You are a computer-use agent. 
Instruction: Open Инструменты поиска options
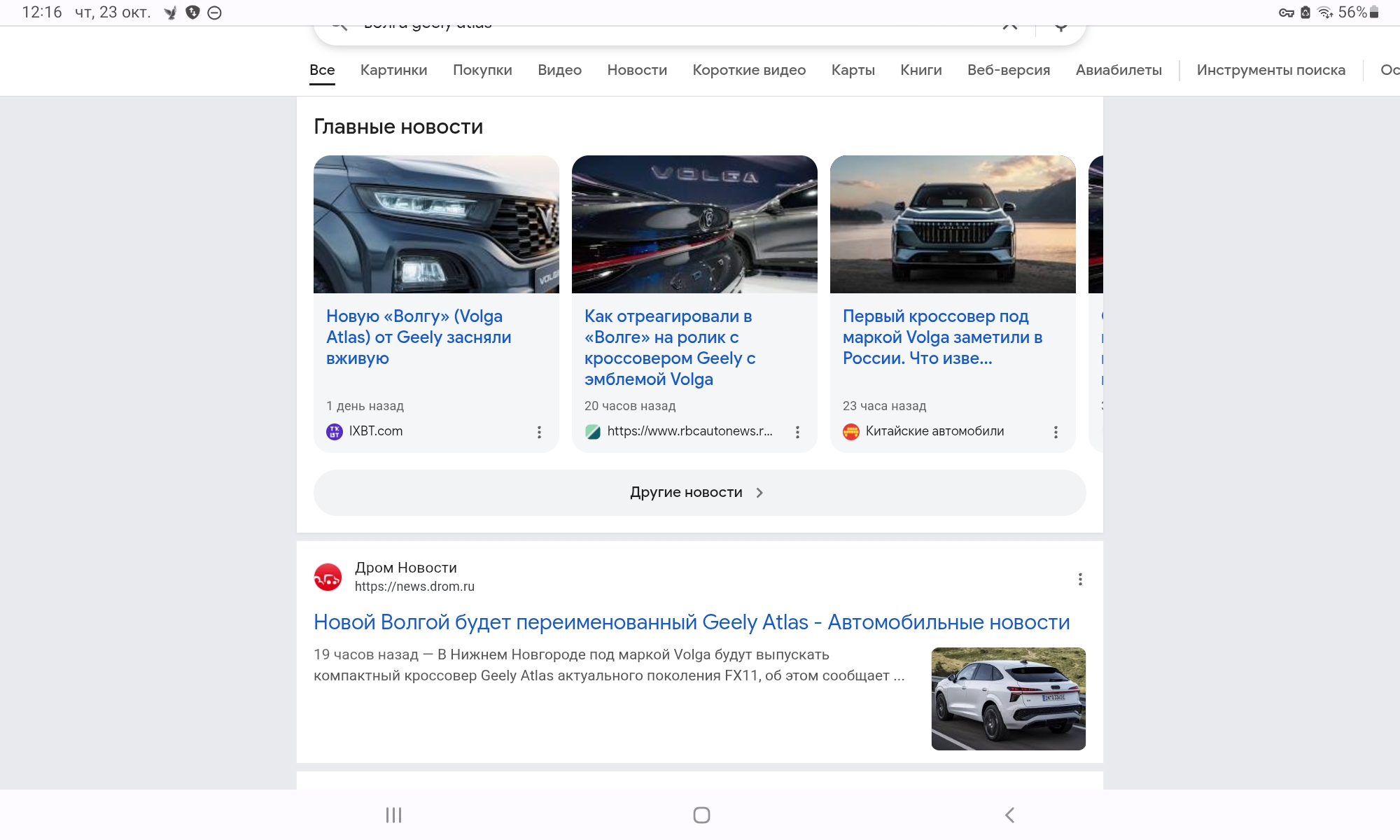click(1270, 70)
